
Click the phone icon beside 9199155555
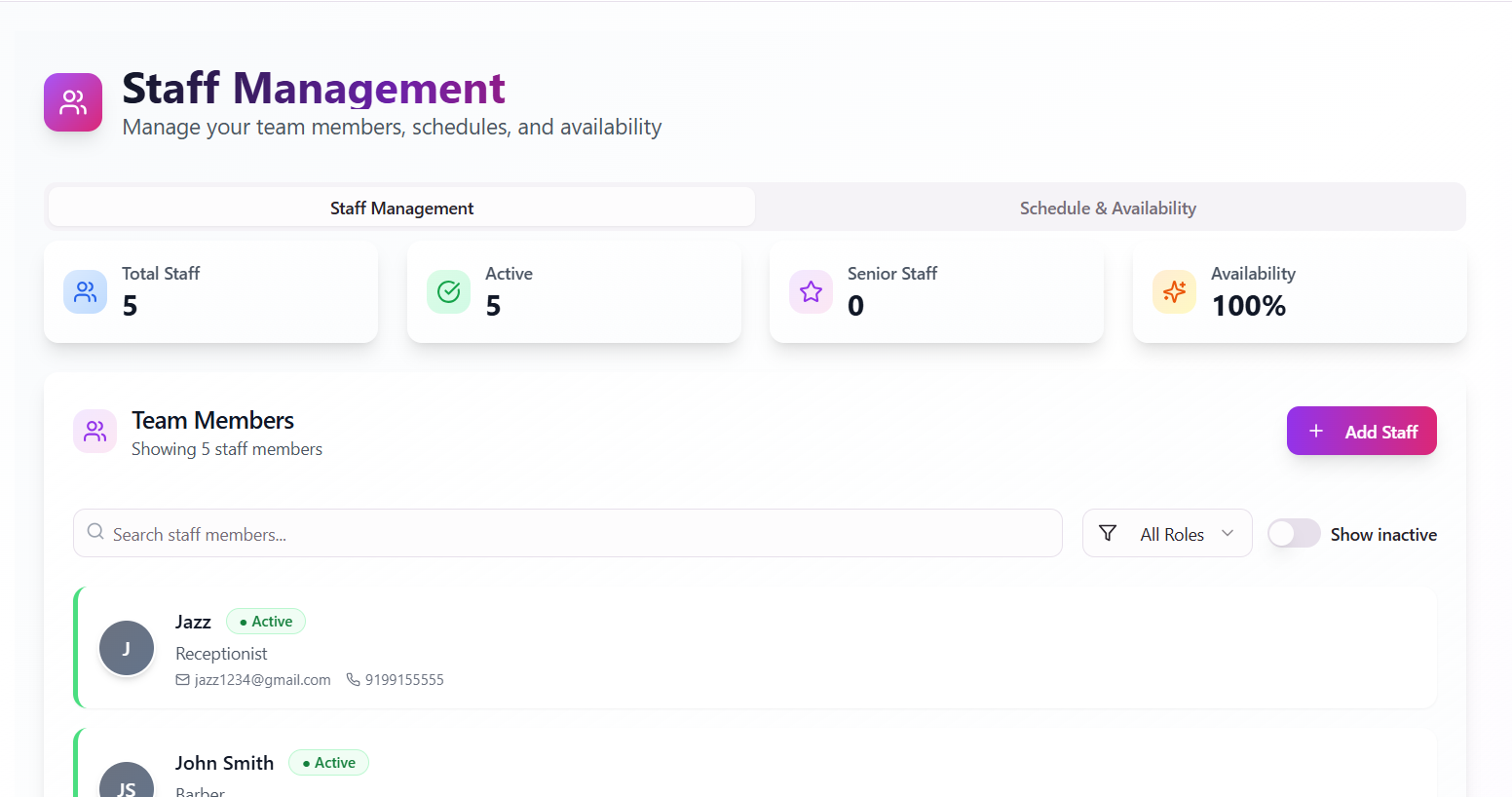[354, 680]
